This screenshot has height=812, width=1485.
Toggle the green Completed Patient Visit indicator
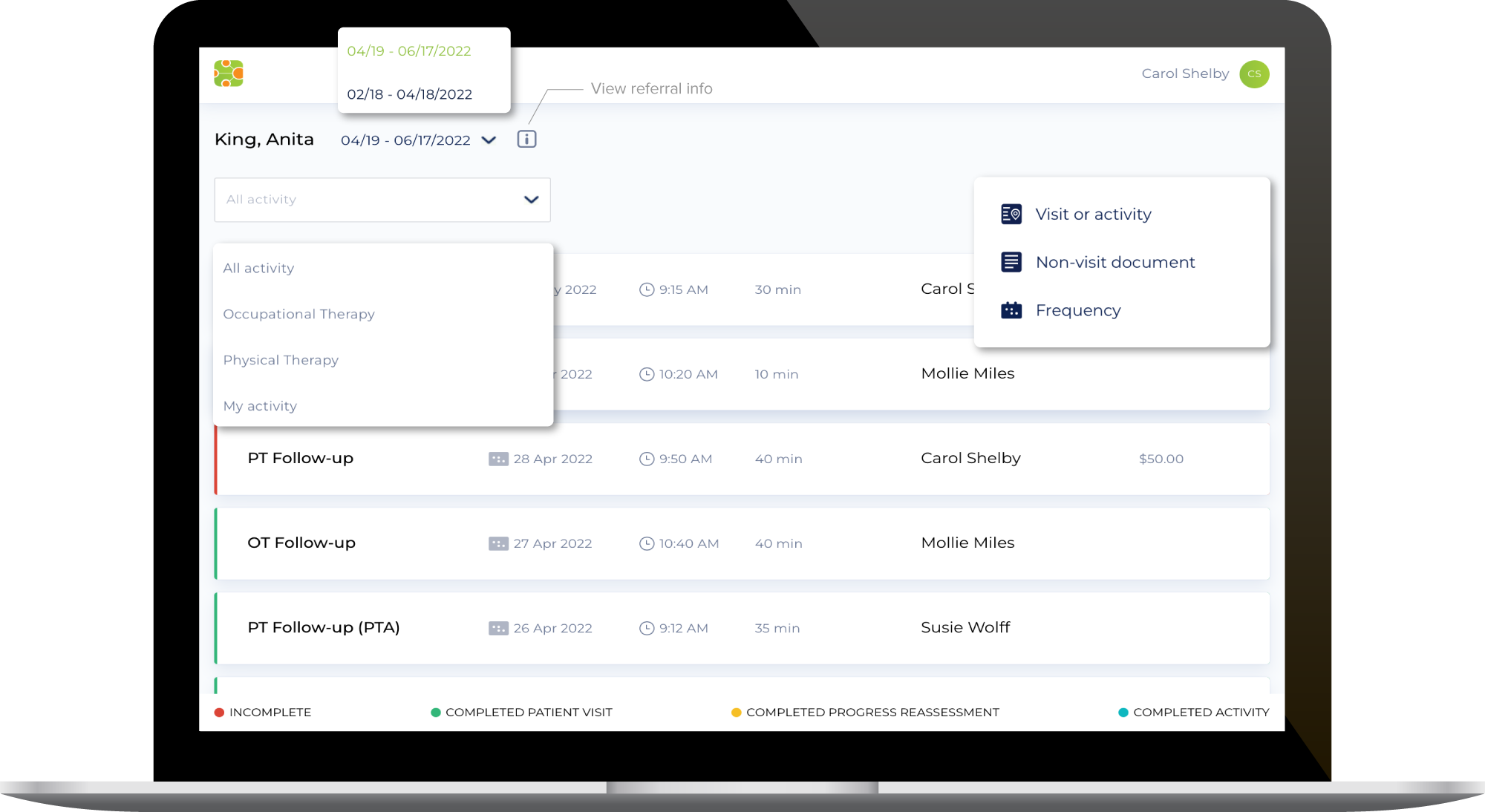436,712
